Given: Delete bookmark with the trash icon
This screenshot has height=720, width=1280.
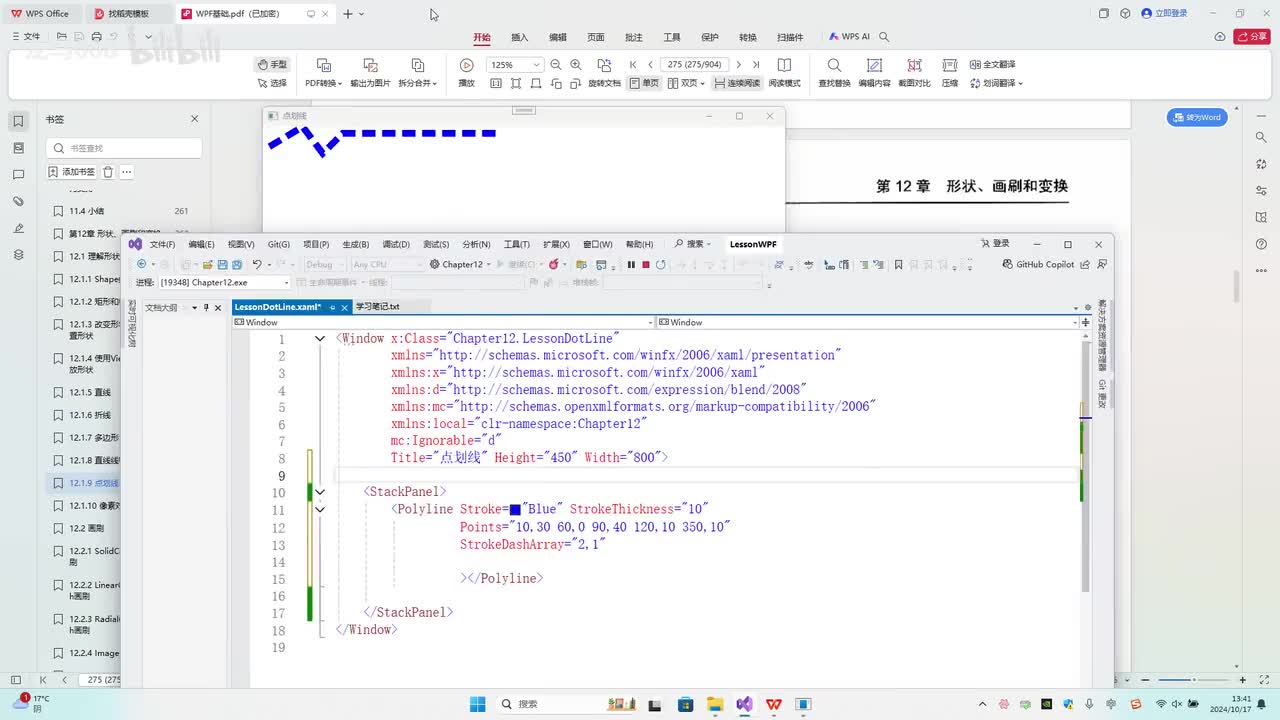Looking at the screenshot, I should coord(108,172).
